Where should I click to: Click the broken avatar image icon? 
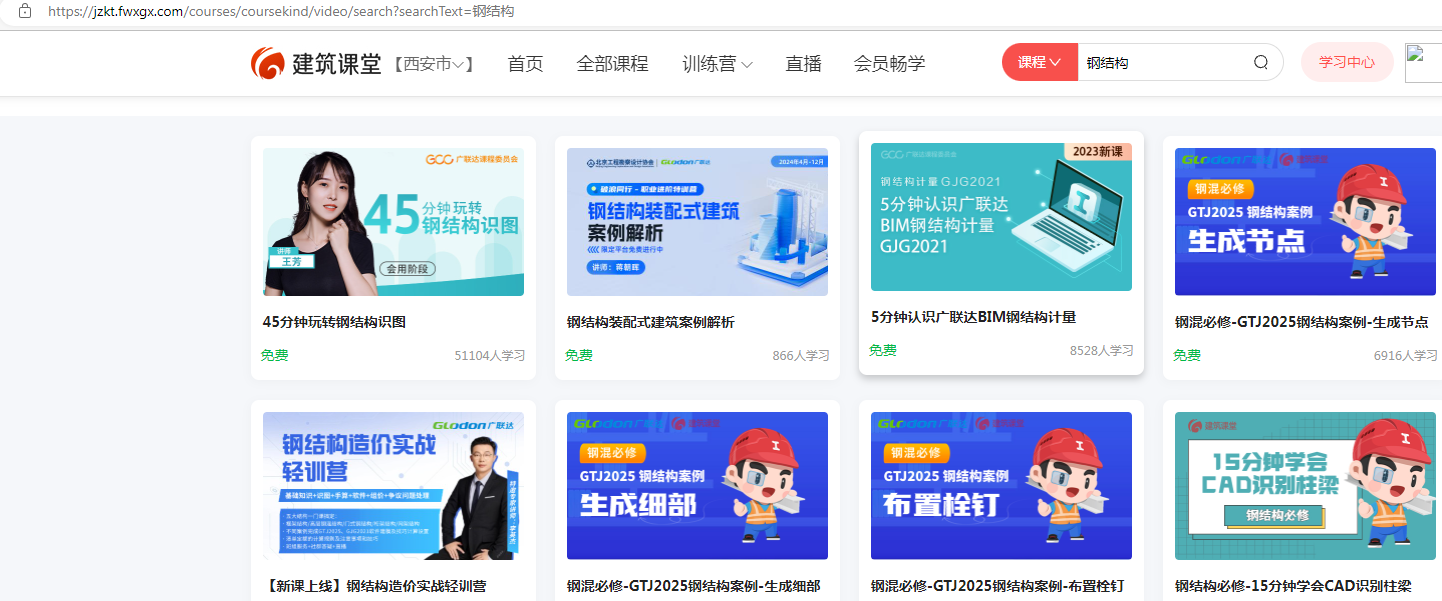tap(1423, 62)
